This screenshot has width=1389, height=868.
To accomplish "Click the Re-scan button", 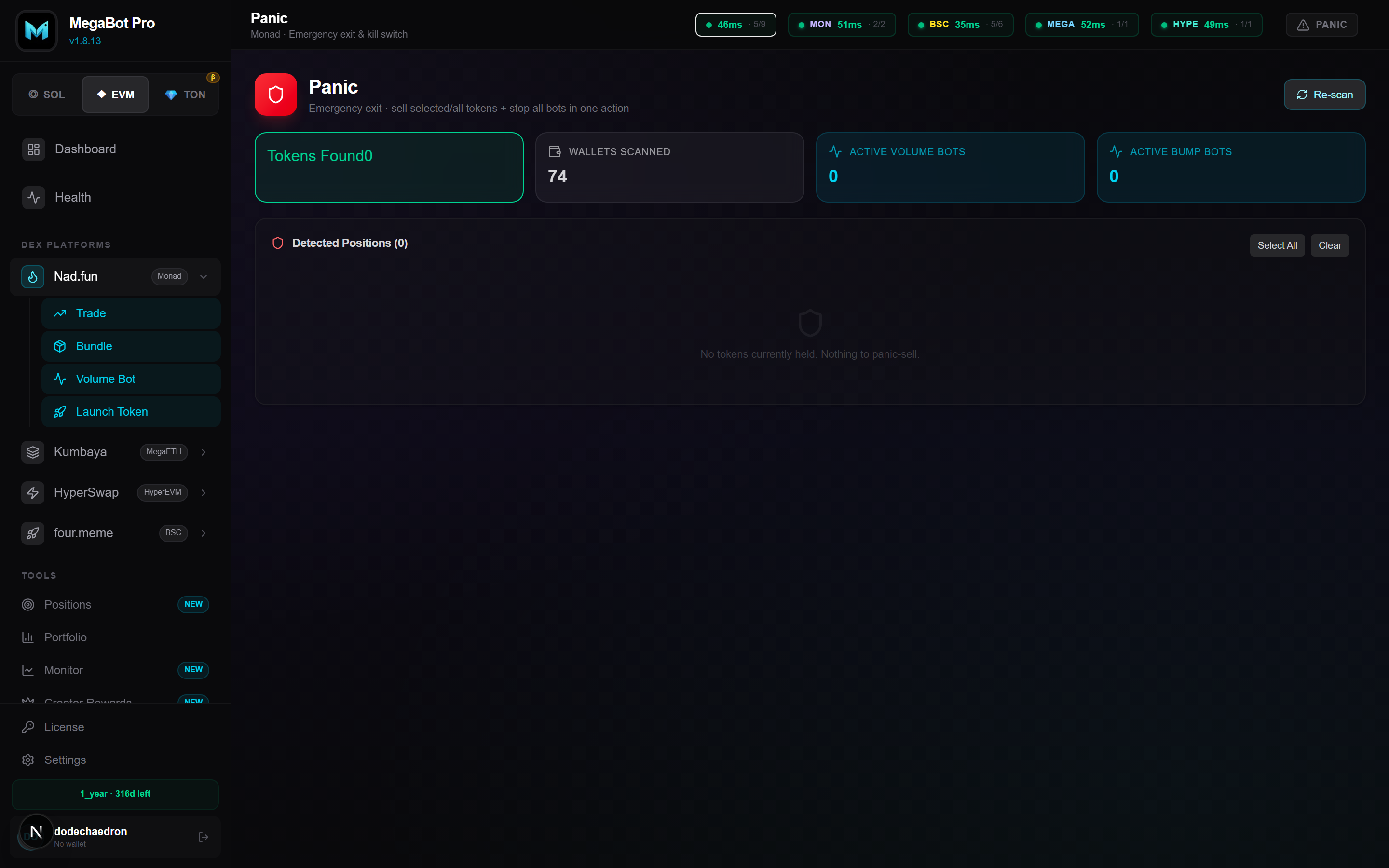I will point(1324,95).
